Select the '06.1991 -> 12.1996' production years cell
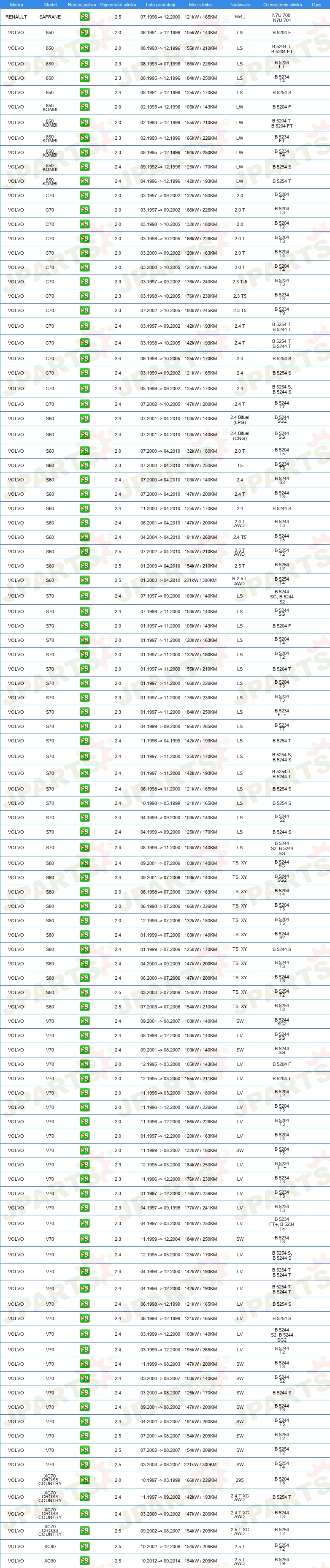The width and height of the screenshot is (330, 1568). coord(160,32)
